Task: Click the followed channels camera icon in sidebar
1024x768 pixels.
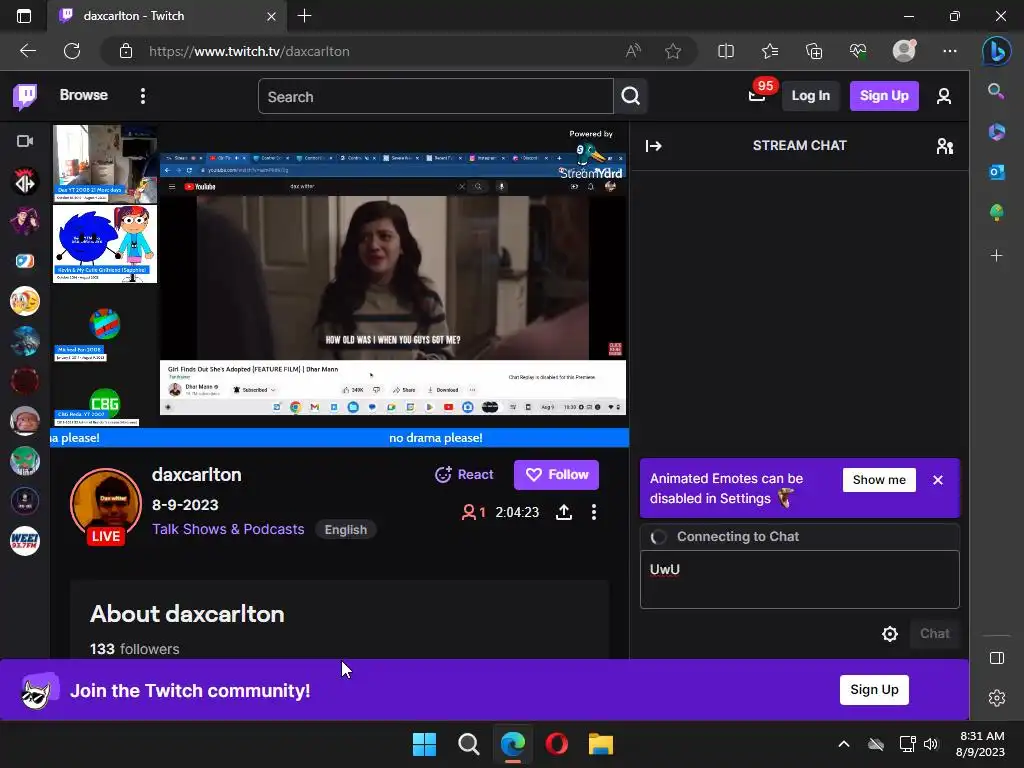Action: click(25, 141)
